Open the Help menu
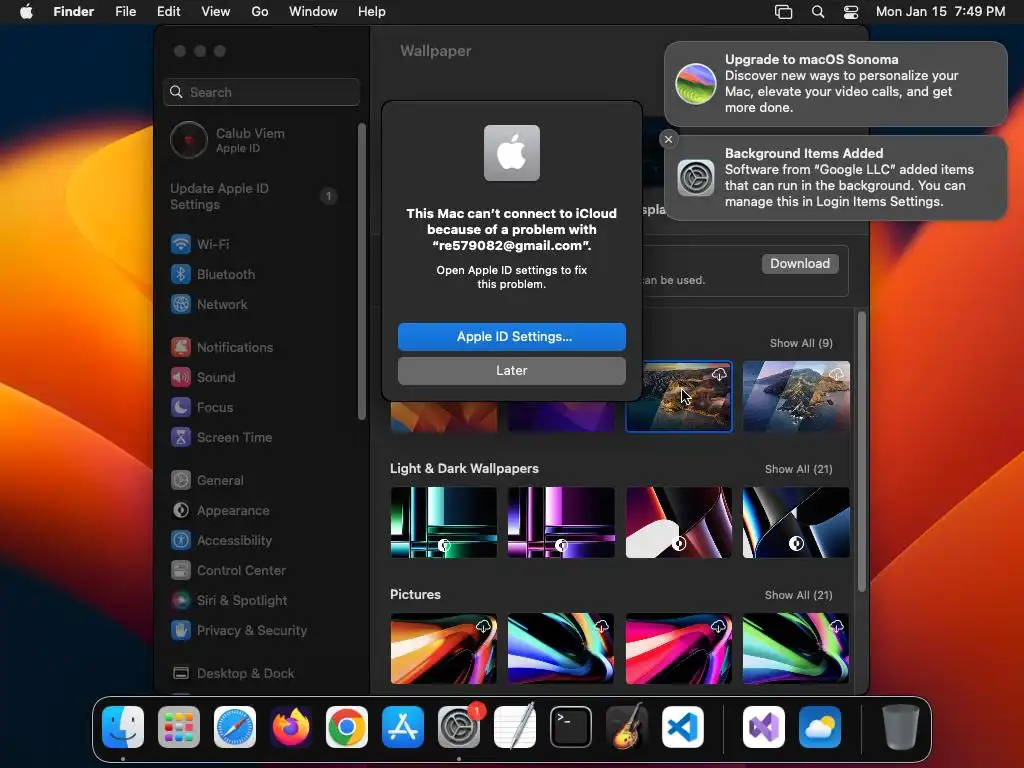 click(372, 12)
